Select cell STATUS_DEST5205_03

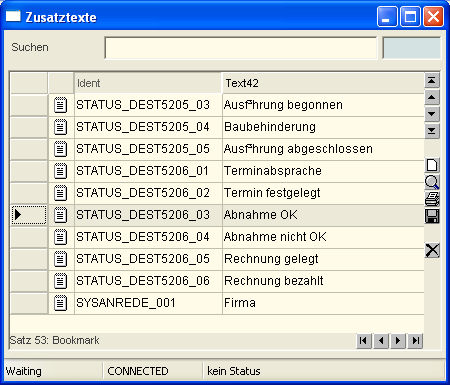point(148,105)
